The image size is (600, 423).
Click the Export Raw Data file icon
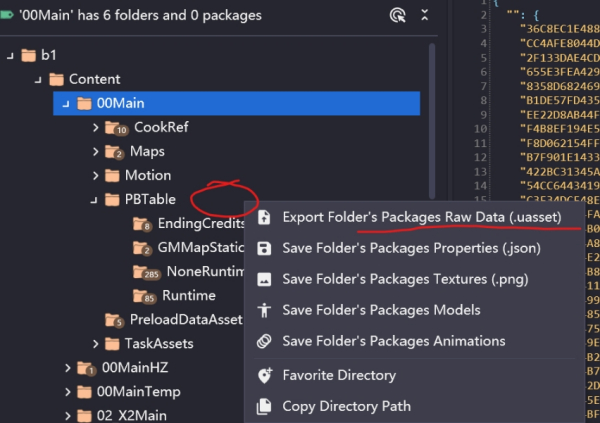[x=264, y=217]
